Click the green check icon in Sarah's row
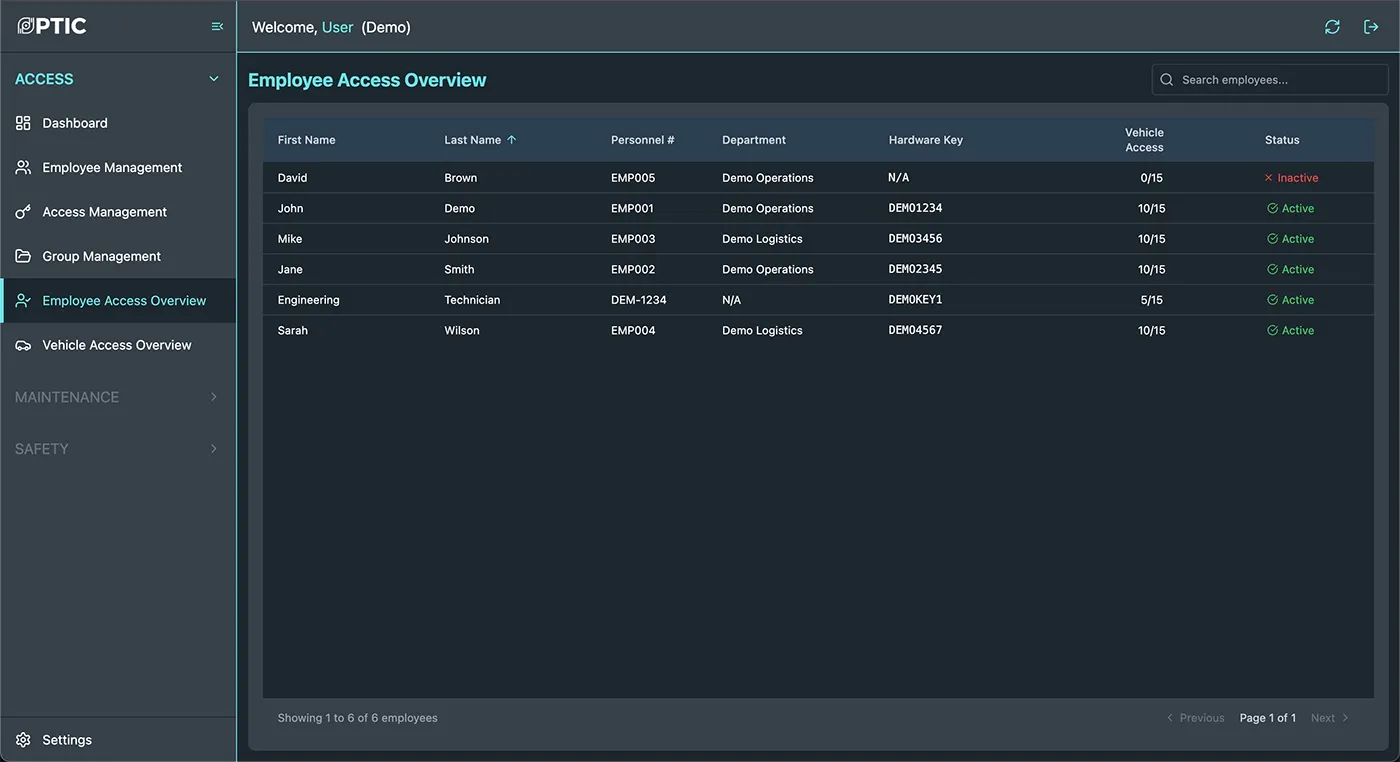The image size is (1400, 762). 1272,330
